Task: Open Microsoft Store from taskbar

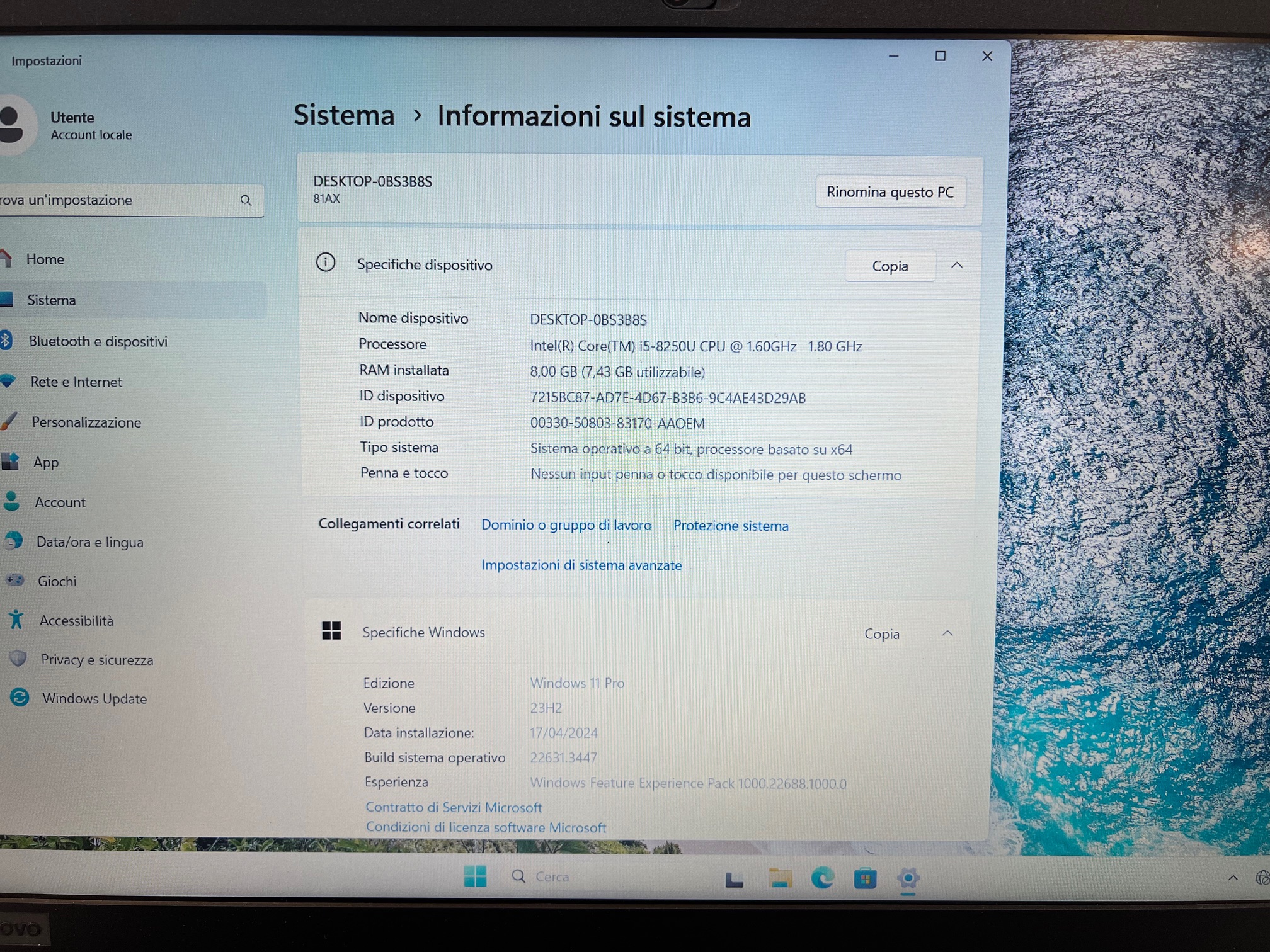Action: click(x=865, y=878)
